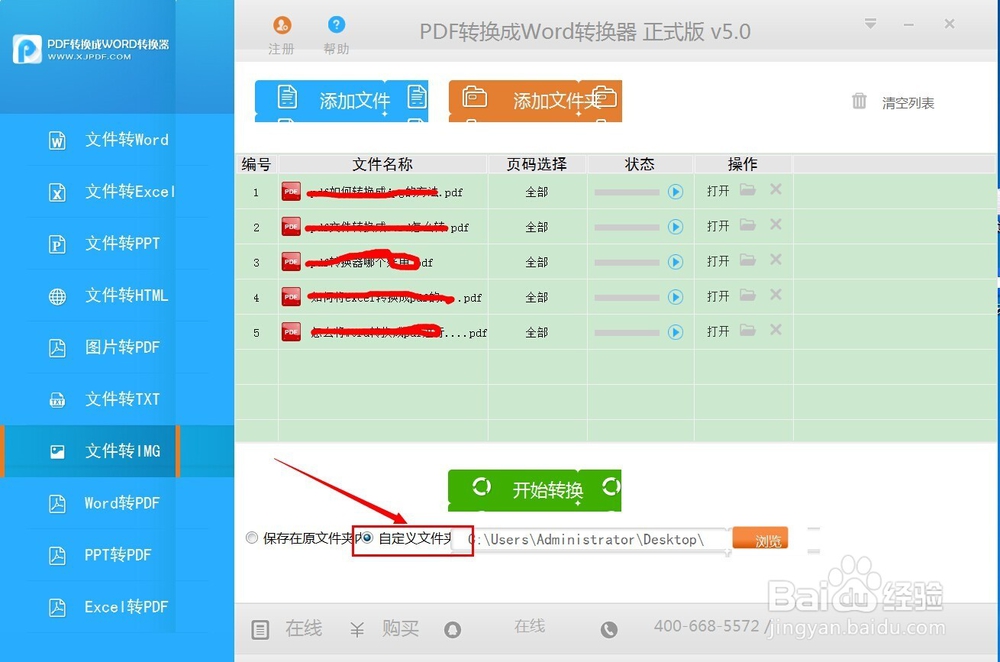
Task: Click 打开 for row 1
Action: click(x=718, y=191)
